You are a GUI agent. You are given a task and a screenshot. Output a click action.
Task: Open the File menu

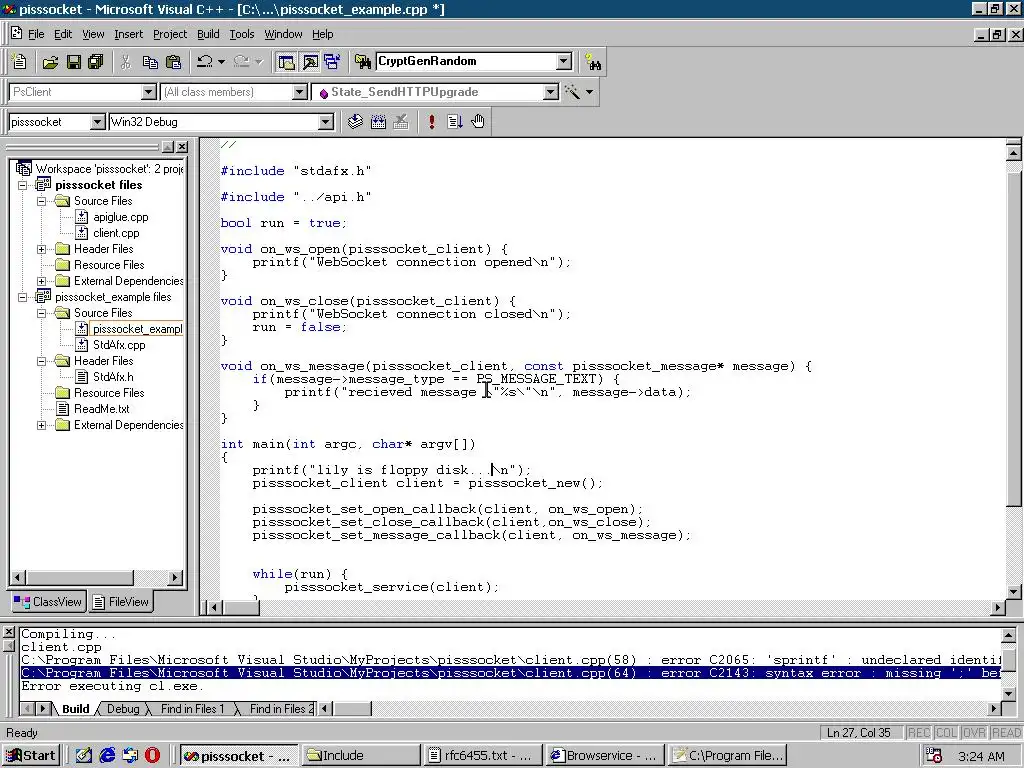[x=36, y=34]
